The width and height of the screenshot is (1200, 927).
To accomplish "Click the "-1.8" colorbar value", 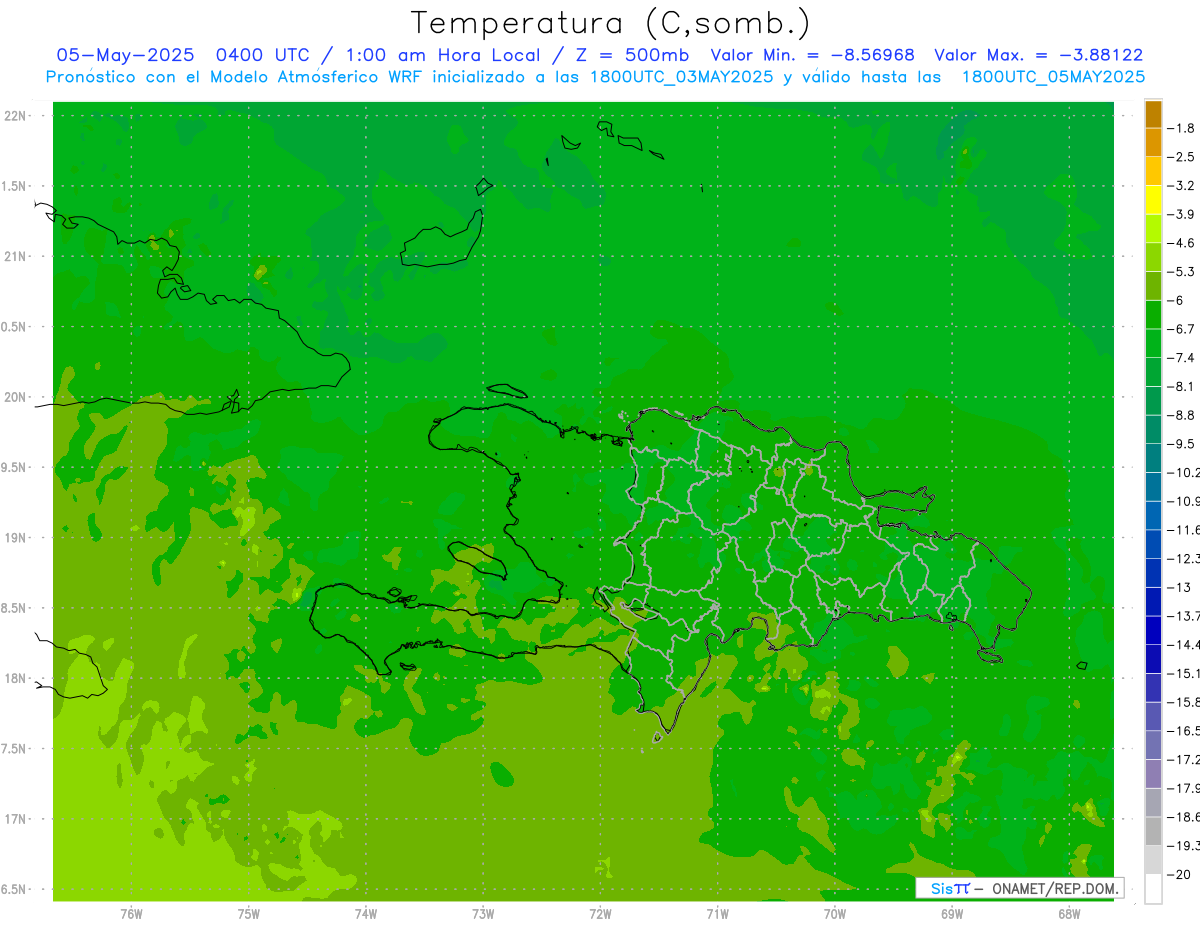I will [x=1181, y=128].
